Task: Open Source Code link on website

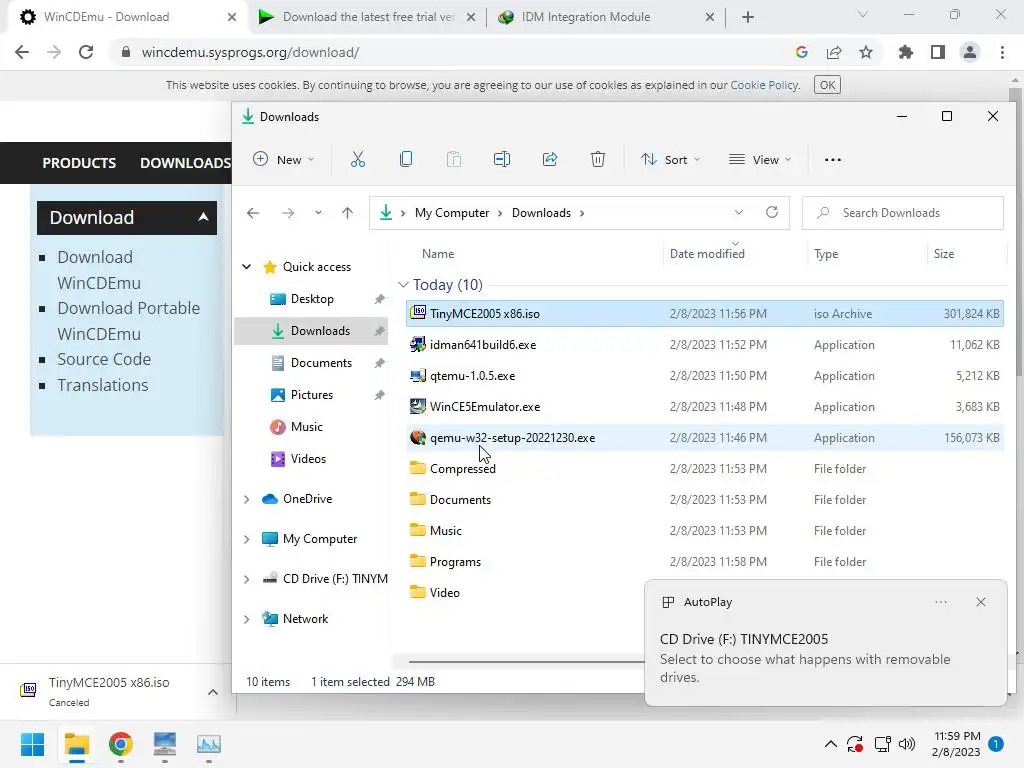Action: coord(104,359)
